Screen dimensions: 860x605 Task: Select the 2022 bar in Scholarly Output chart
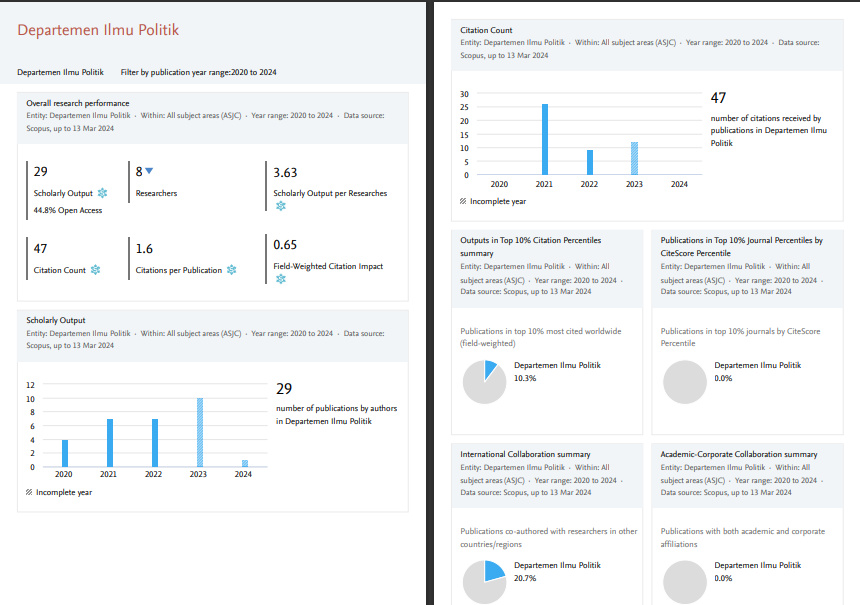click(155, 443)
